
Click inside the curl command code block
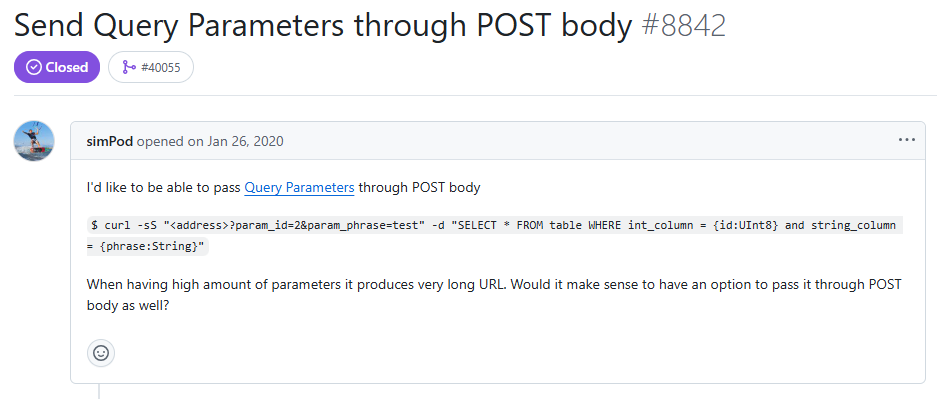(494, 235)
